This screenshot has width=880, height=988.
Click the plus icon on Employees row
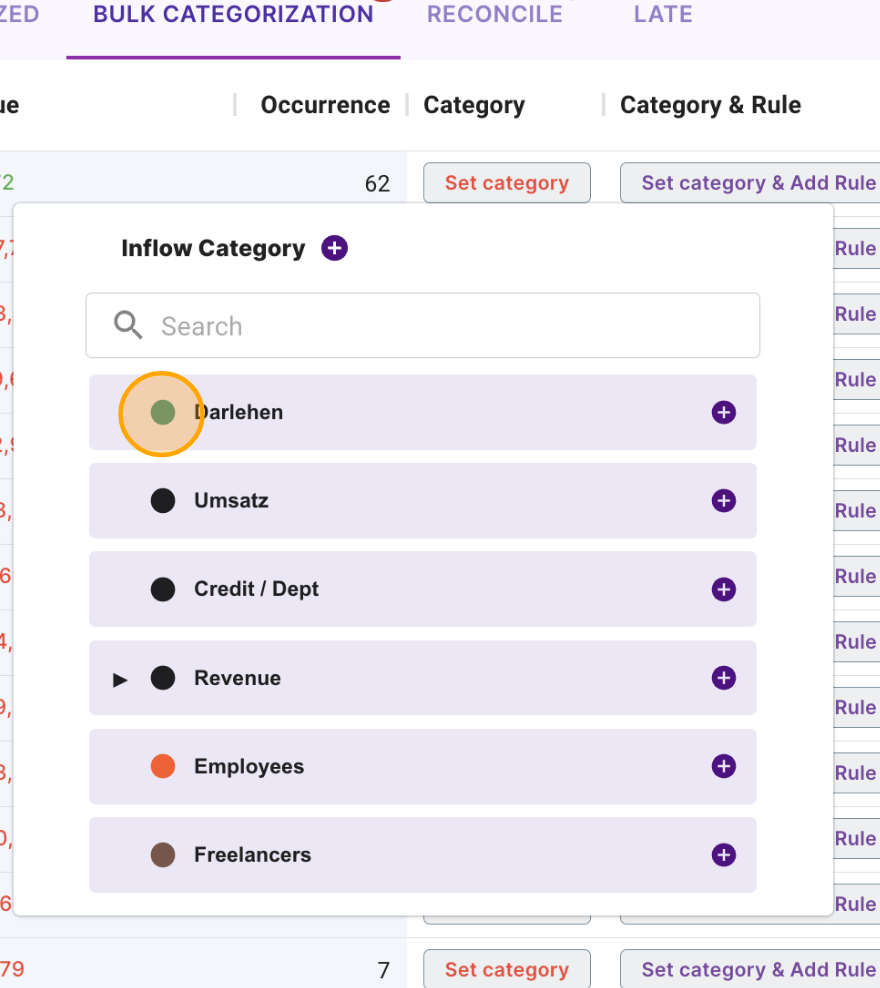click(723, 766)
